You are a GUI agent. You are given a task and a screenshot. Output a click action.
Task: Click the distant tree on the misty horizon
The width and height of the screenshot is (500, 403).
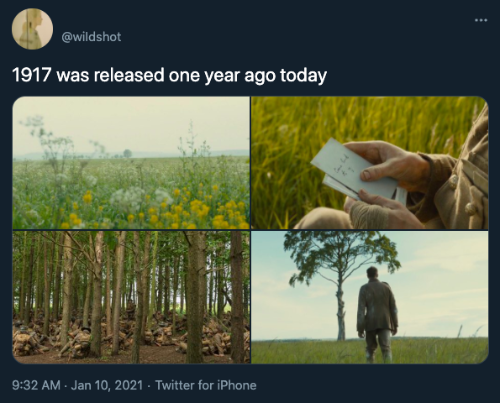[127, 153]
